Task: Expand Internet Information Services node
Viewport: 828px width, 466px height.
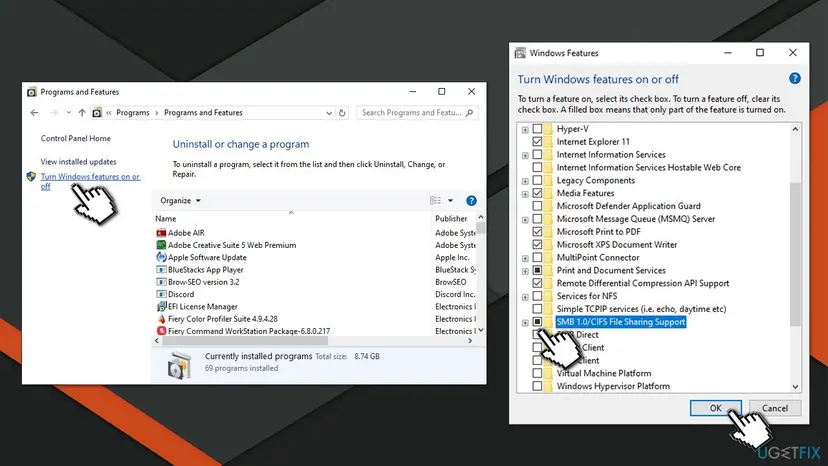Action: [525, 155]
